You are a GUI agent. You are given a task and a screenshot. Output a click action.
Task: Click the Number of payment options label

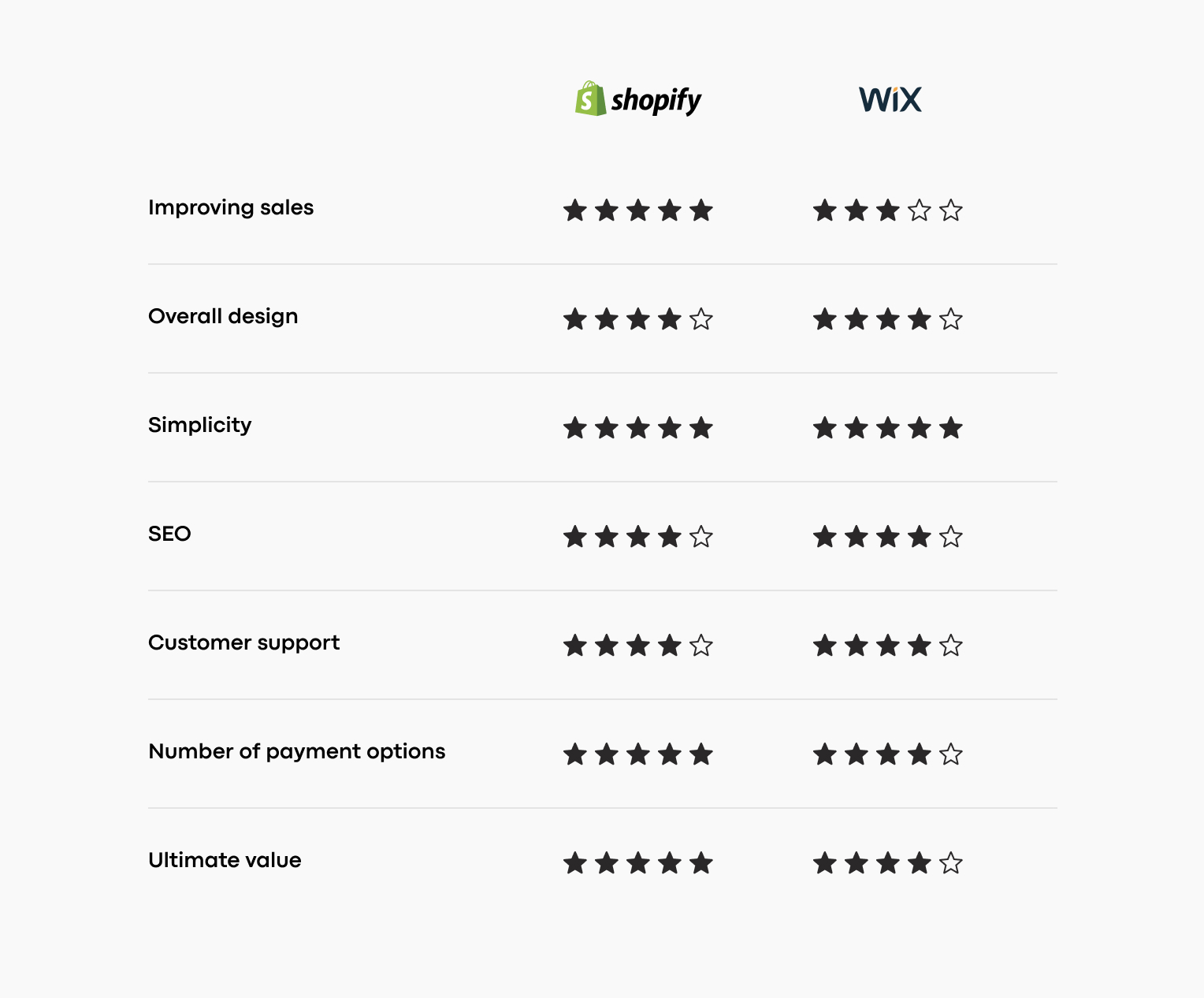(297, 752)
